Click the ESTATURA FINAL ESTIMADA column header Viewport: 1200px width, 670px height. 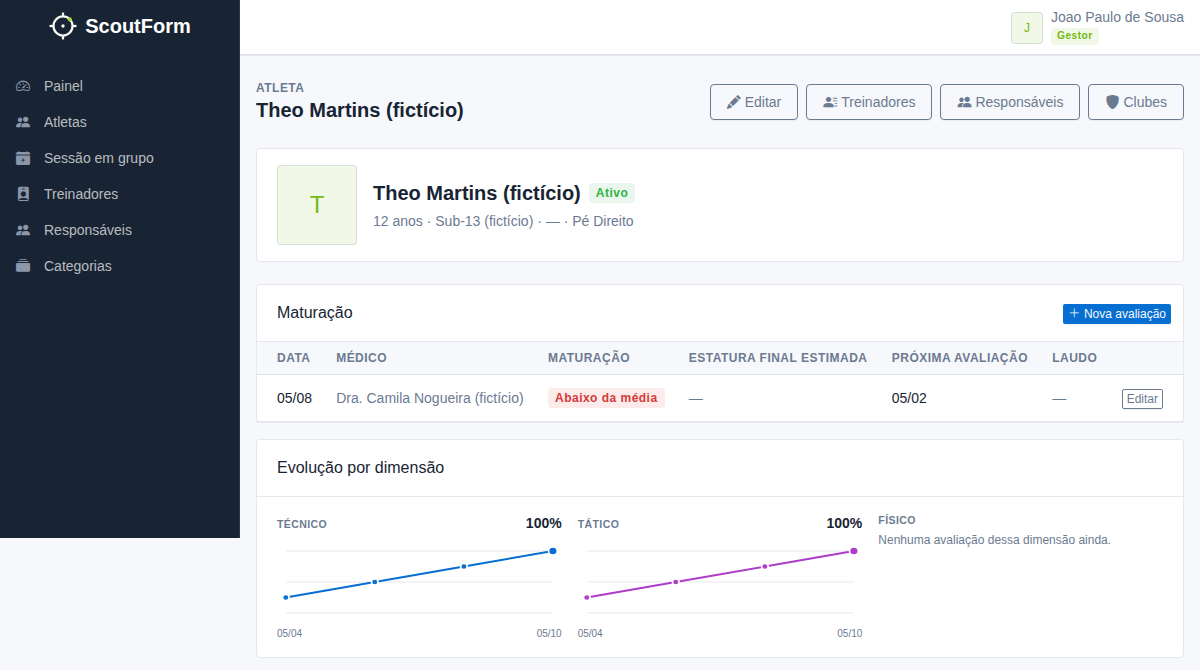(778, 358)
